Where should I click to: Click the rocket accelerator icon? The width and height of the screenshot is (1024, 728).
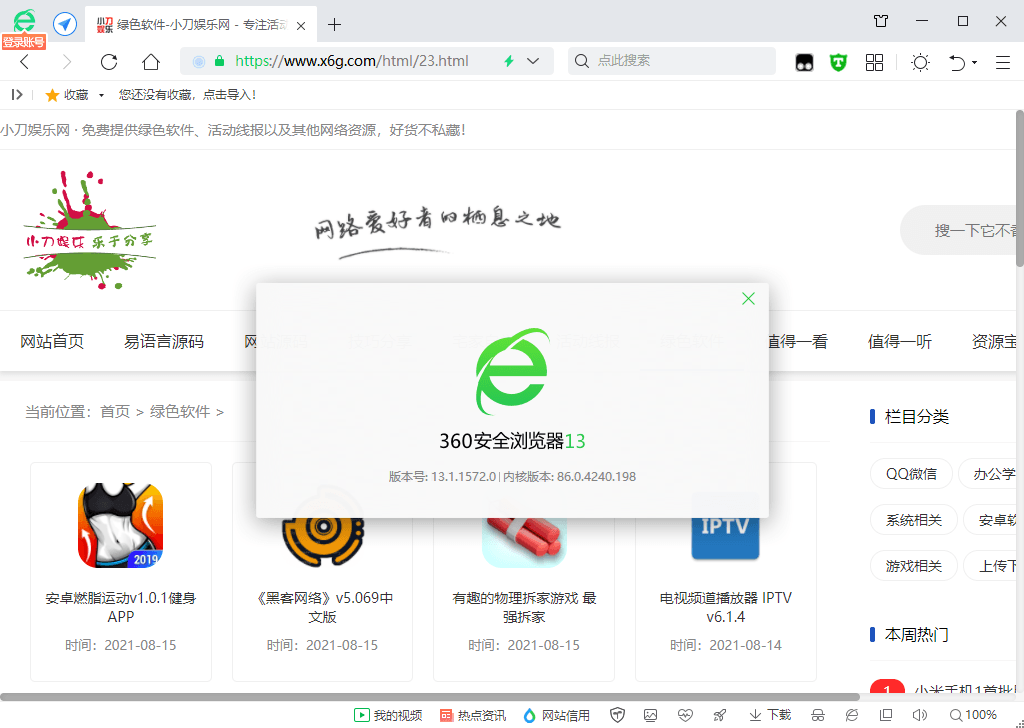[x=720, y=716]
